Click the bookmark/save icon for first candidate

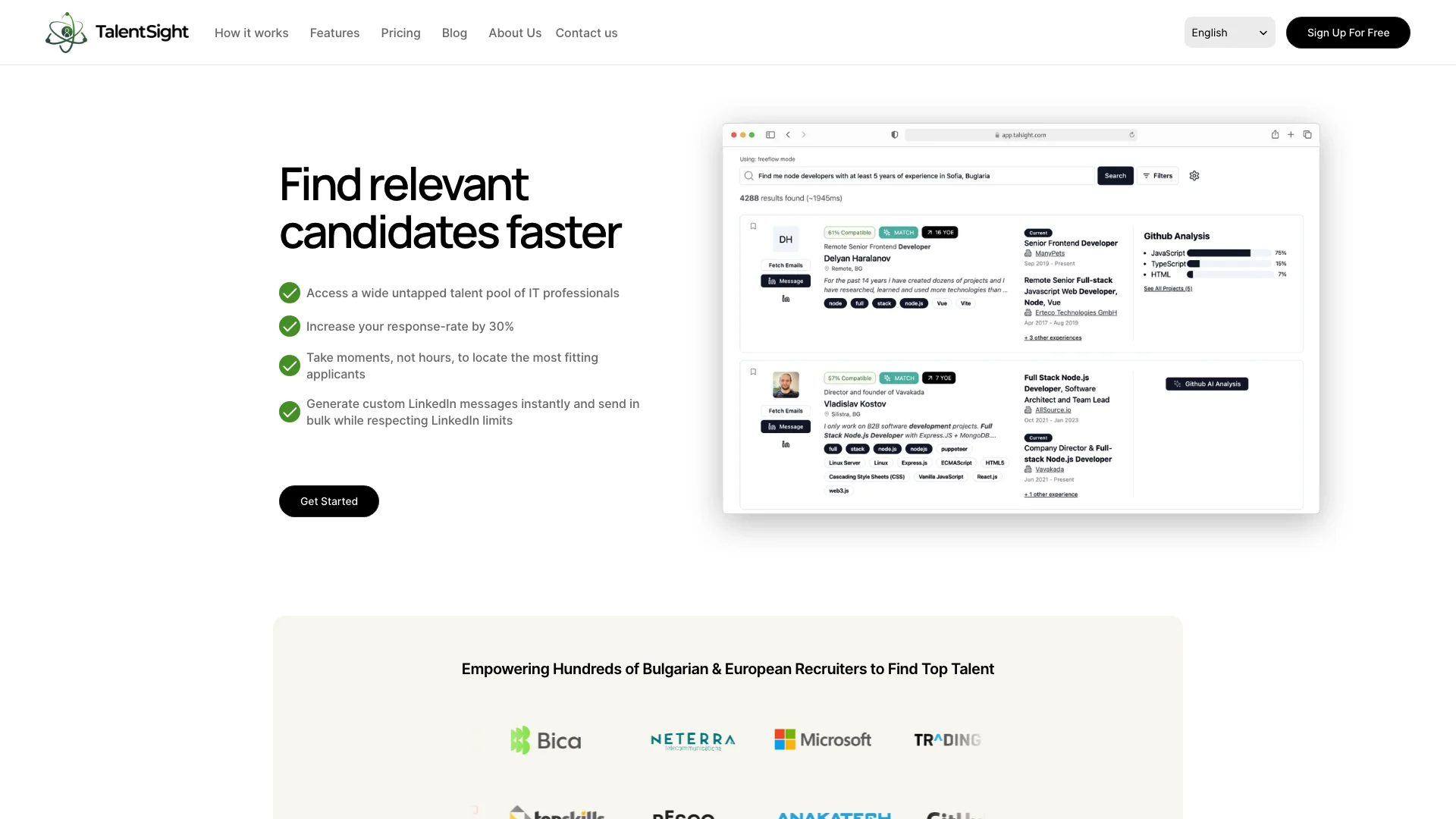(x=753, y=226)
